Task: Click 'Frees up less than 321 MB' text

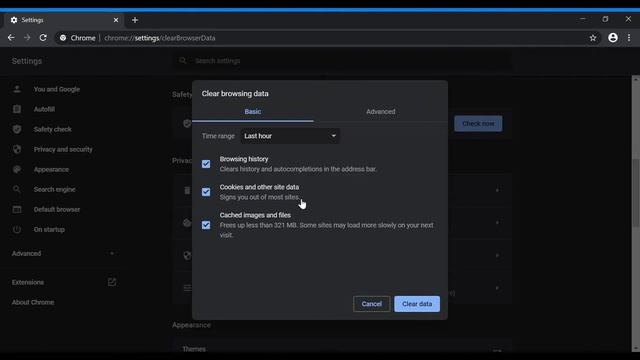Action: tap(259, 225)
